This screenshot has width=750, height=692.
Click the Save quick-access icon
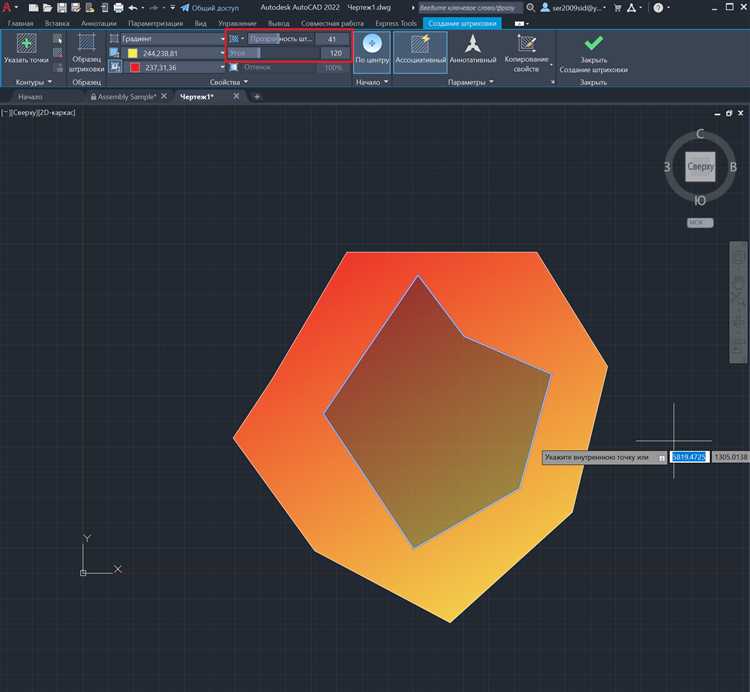click(x=62, y=8)
